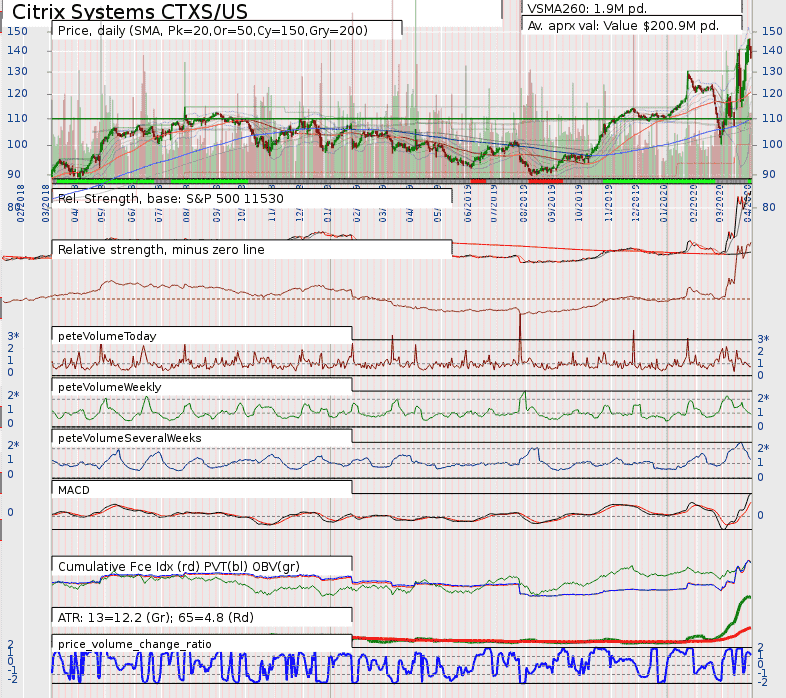Click the "08/2019" date axis label
Image resolution: width=786 pixels, height=698 pixels.
(x=524, y=203)
